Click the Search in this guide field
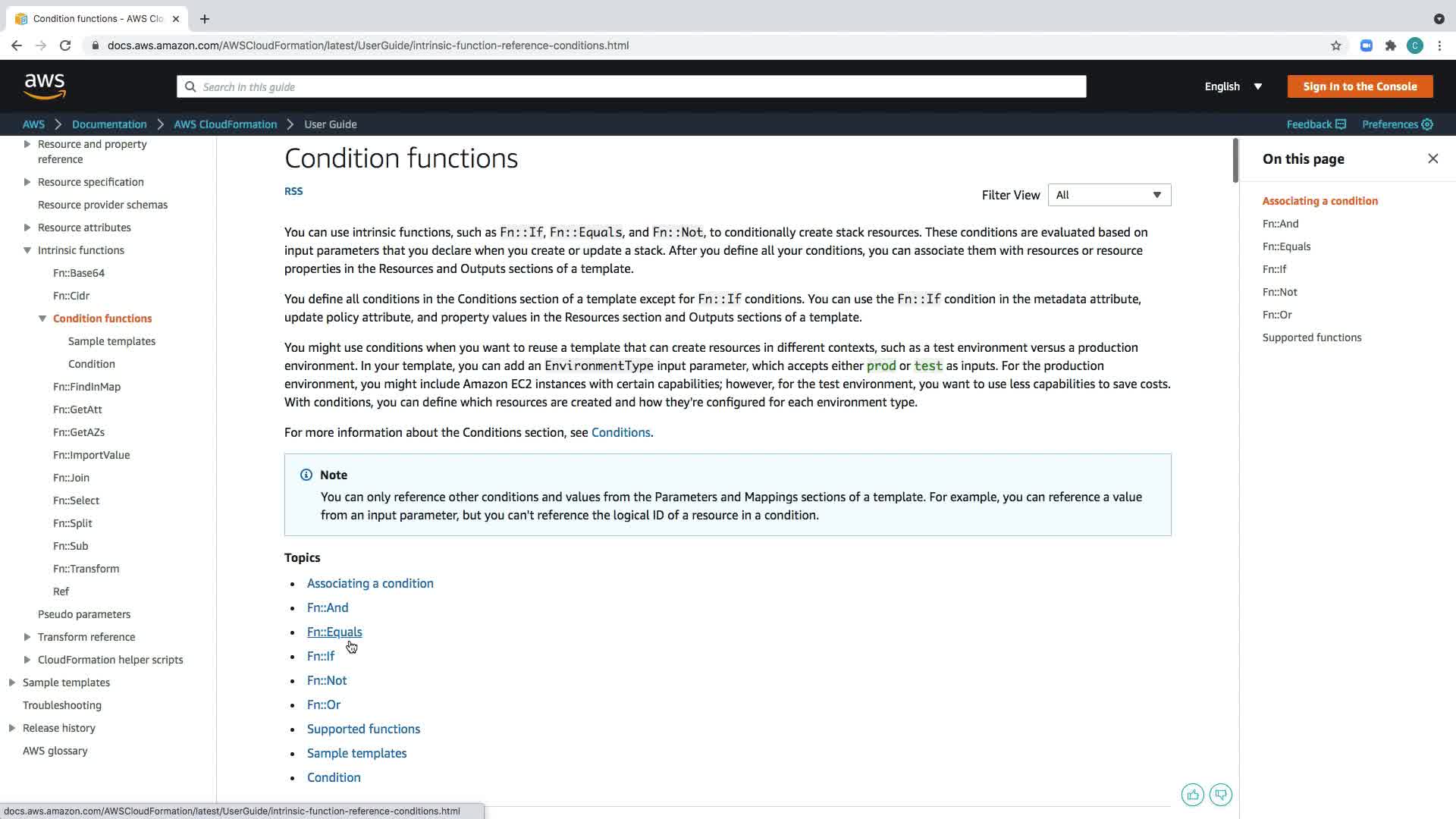 (631, 86)
